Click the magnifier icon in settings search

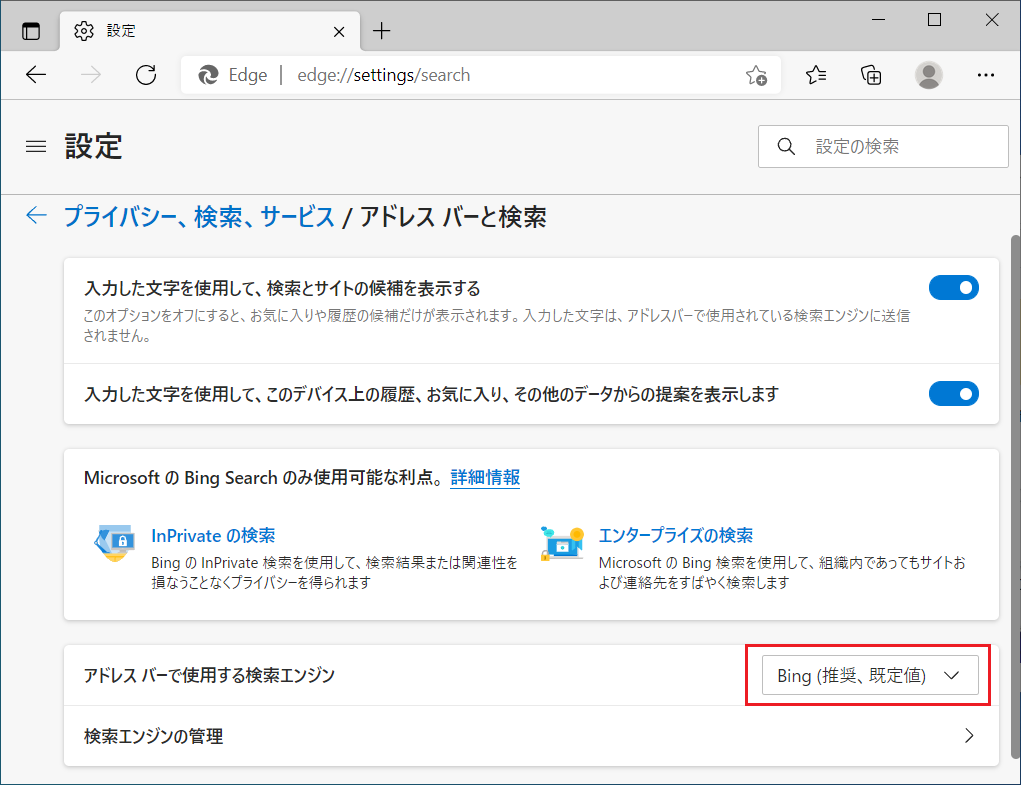point(786,146)
